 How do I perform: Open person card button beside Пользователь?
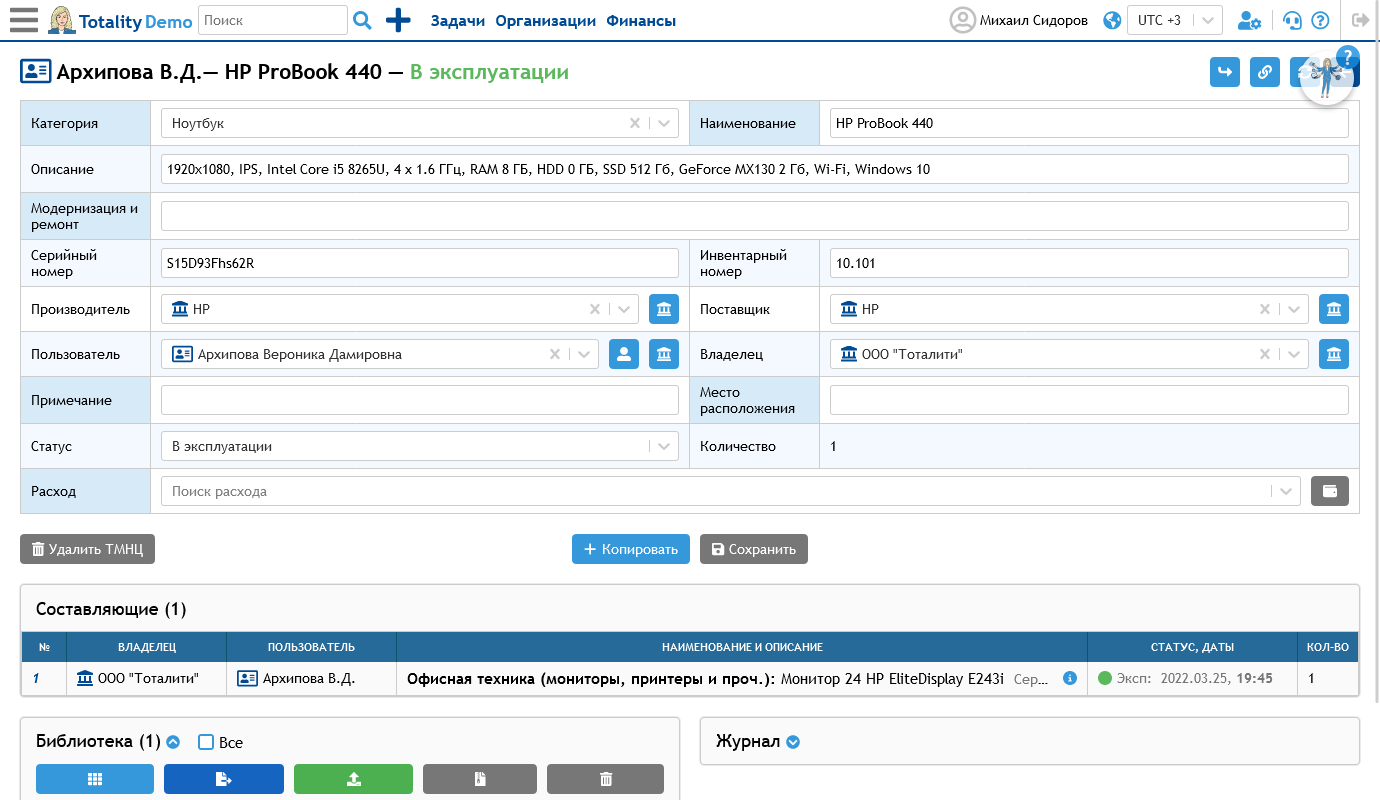point(624,354)
